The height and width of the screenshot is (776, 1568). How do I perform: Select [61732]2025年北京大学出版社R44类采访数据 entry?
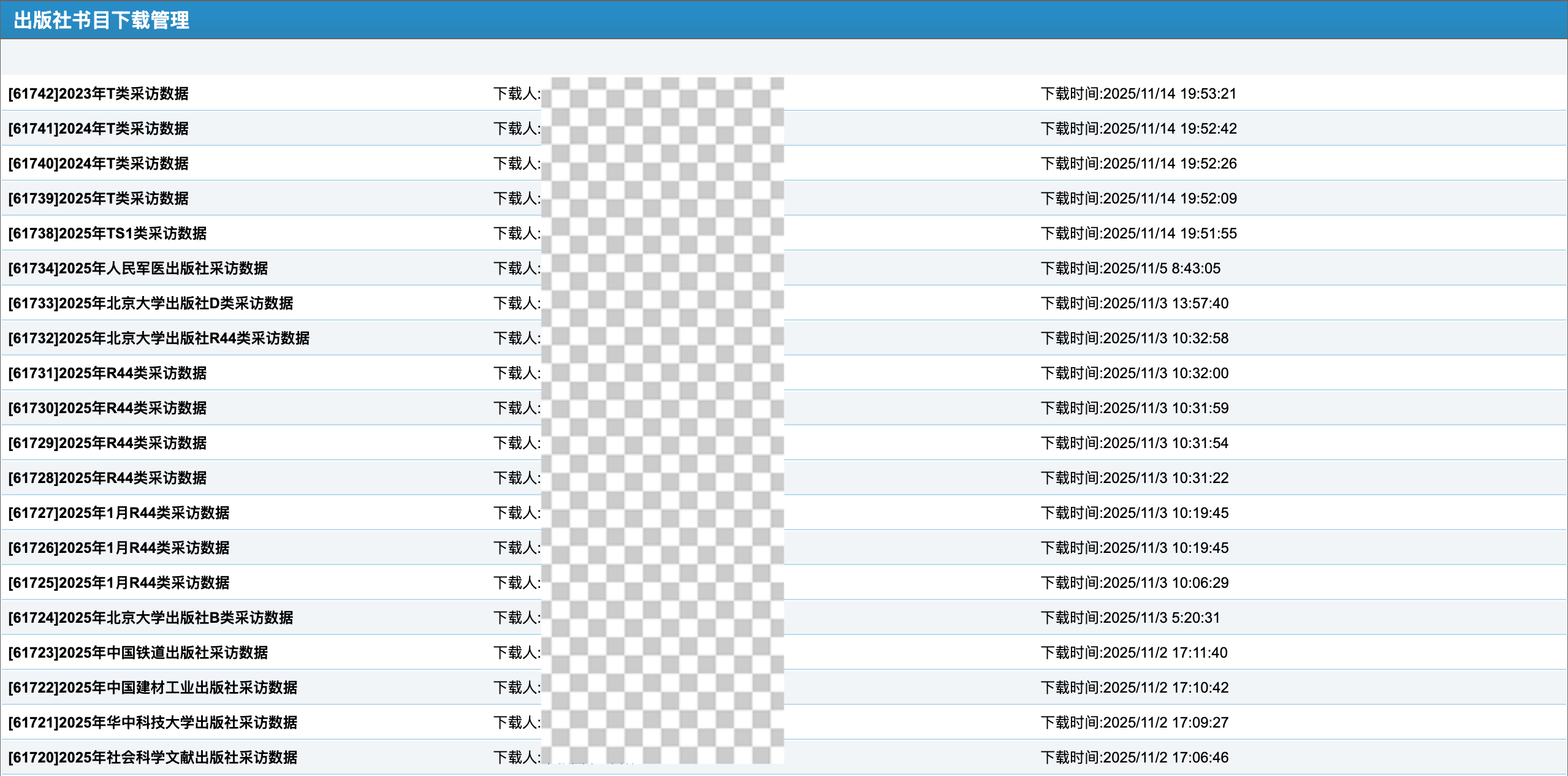(x=159, y=338)
